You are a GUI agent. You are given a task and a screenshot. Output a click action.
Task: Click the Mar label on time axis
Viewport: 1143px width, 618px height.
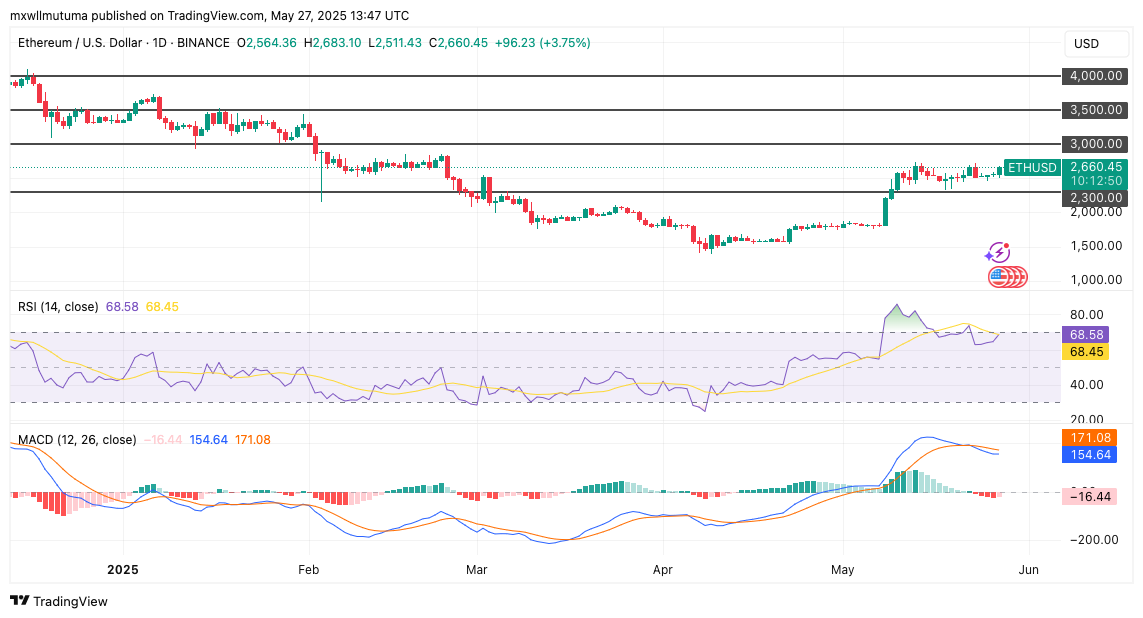(x=476, y=569)
